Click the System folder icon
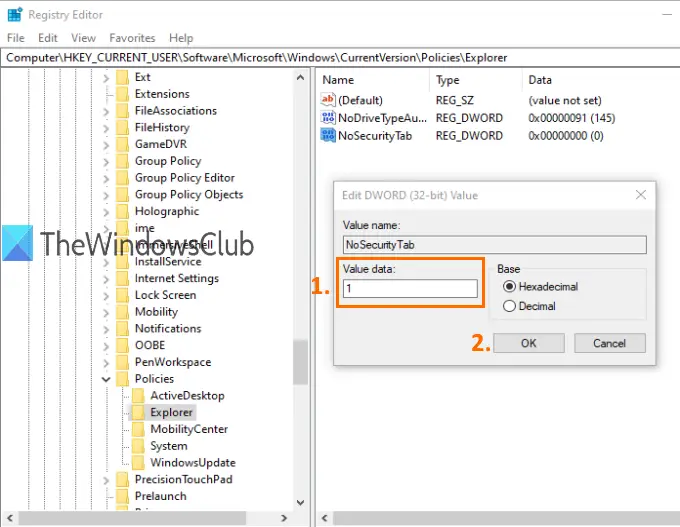Viewport: 680px width, 527px height. [138, 446]
